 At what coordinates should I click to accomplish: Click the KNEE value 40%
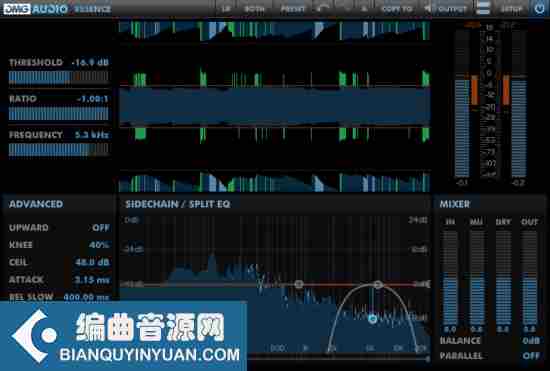(99, 245)
